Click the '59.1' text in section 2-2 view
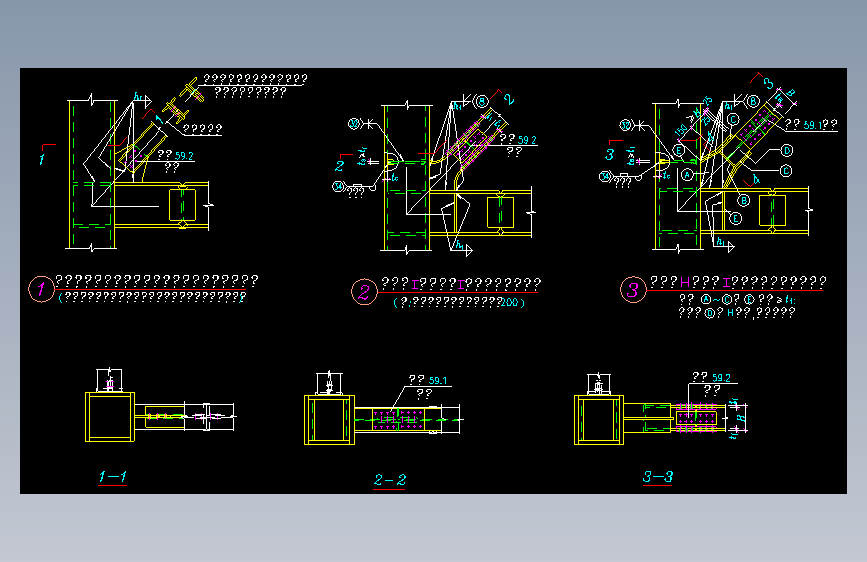 tap(438, 381)
